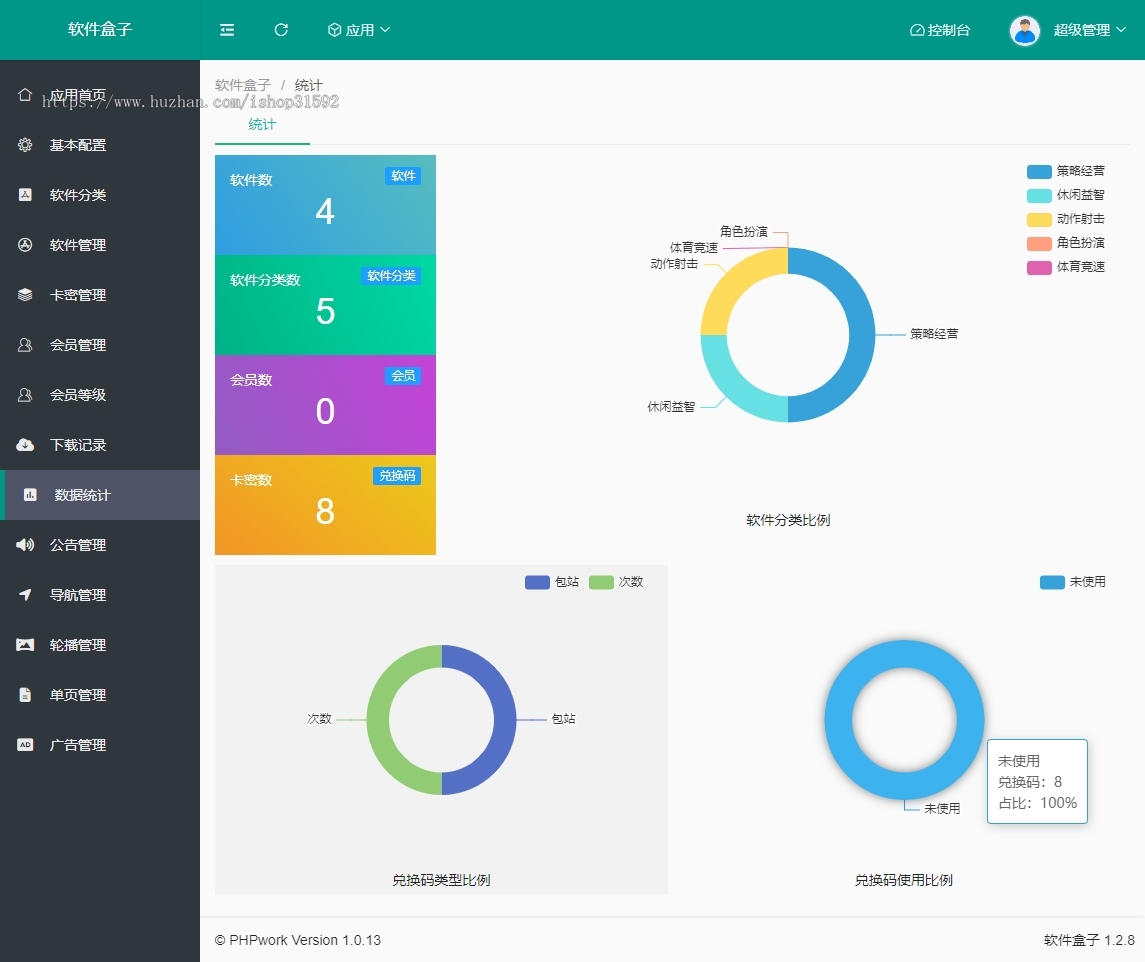The image size is (1145, 962).
Task: Toggle the 未使用 legend item
Action: point(1073,582)
